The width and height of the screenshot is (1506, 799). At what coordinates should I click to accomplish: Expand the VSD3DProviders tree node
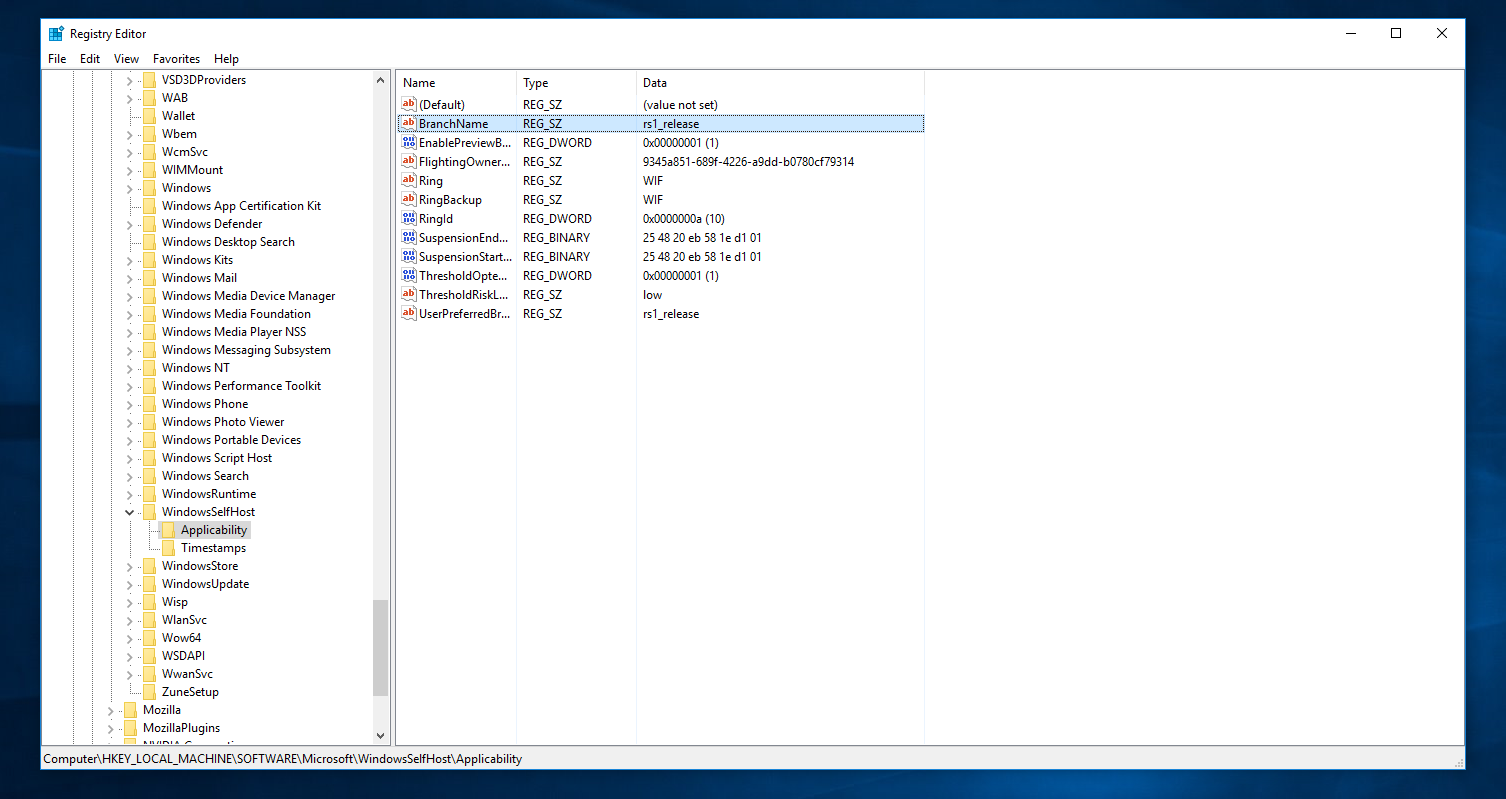[129, 80]
